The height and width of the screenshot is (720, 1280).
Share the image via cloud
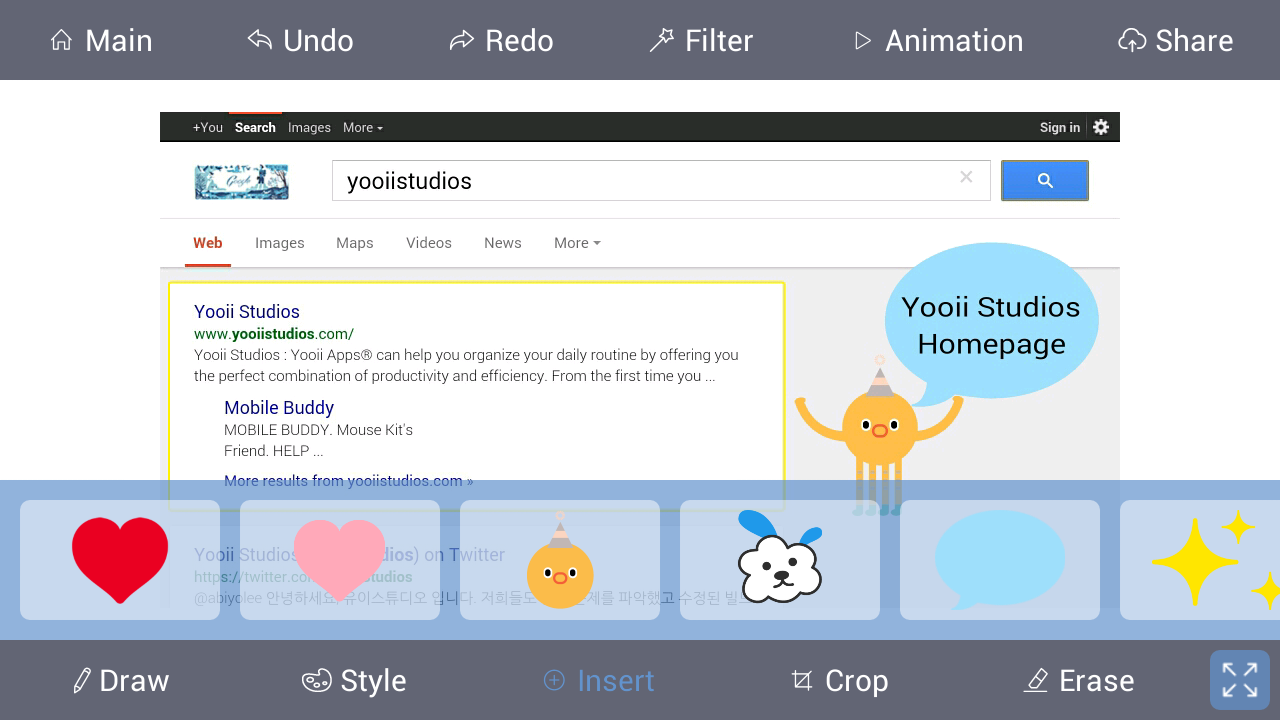[1175, 40]
